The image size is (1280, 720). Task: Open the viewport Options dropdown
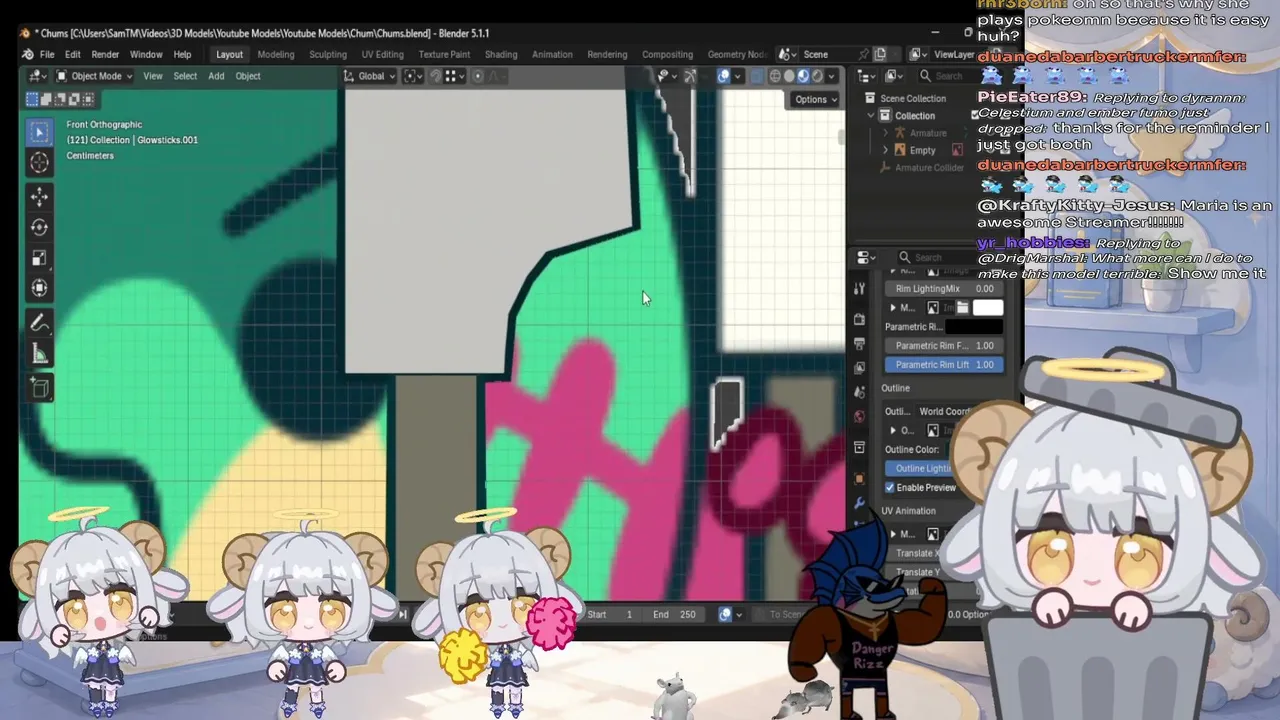coord(815,99)
